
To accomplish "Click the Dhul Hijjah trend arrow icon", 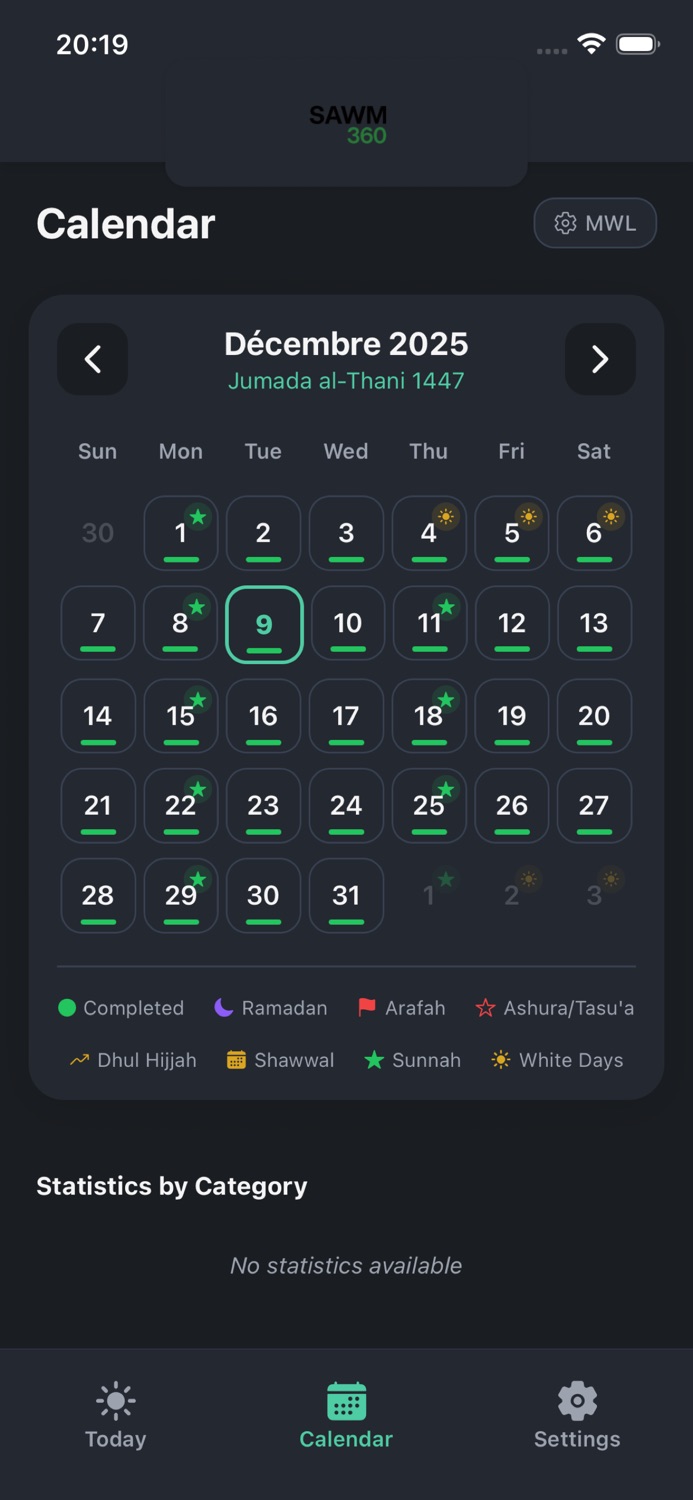I will click(x=79, y=1060).
